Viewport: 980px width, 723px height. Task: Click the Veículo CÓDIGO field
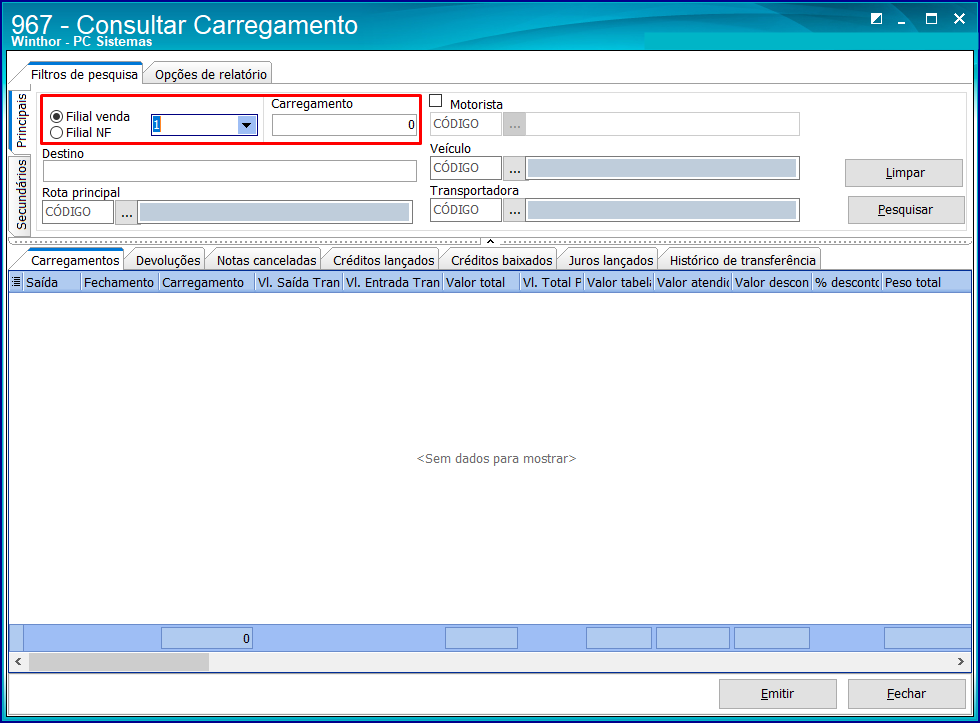pyautogui.click(x=466, y=168)
